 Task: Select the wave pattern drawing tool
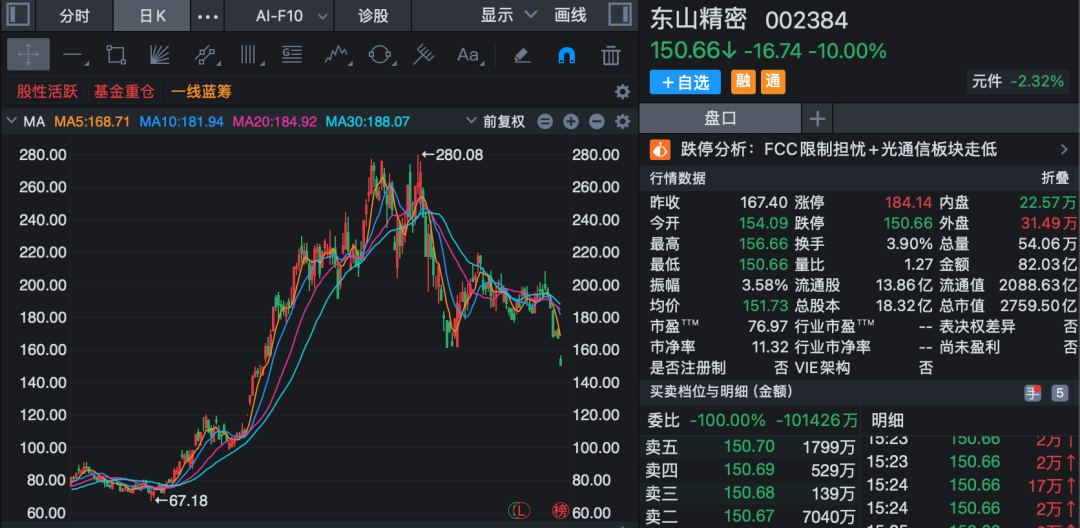(337, 54)
